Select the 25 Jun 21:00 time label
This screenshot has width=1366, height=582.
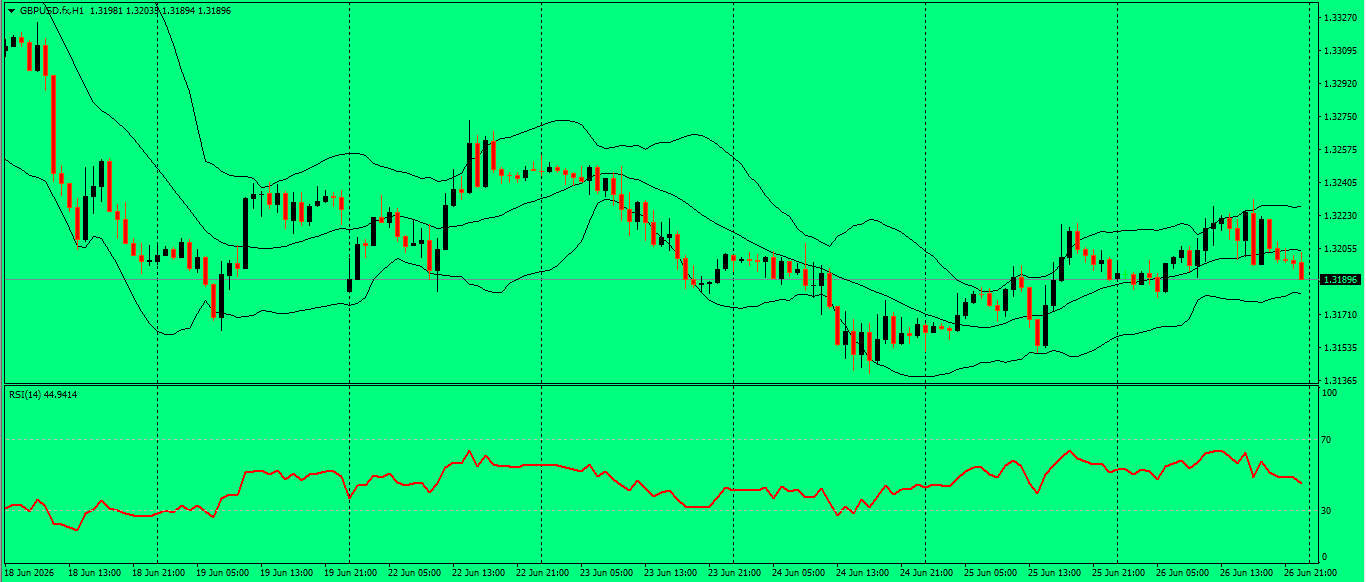click(1118, 573)
